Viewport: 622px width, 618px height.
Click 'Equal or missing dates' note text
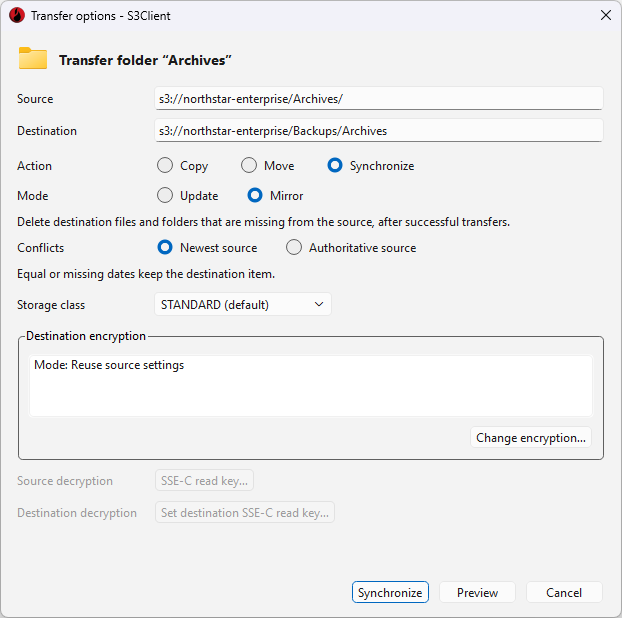coord(146,274)
